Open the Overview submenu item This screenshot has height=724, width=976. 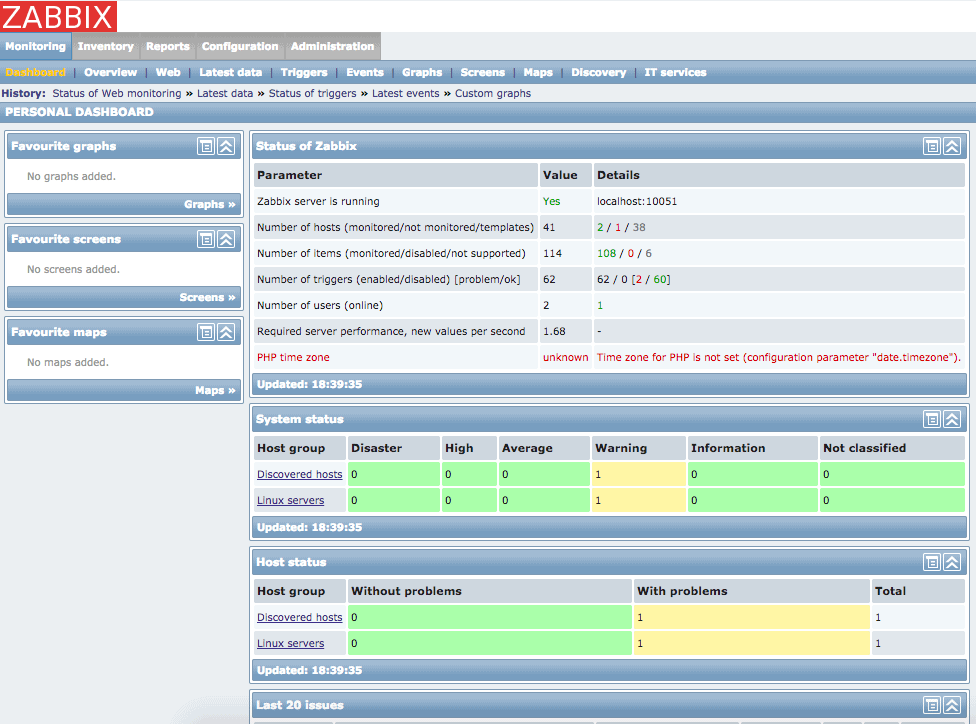pos(110,72)
